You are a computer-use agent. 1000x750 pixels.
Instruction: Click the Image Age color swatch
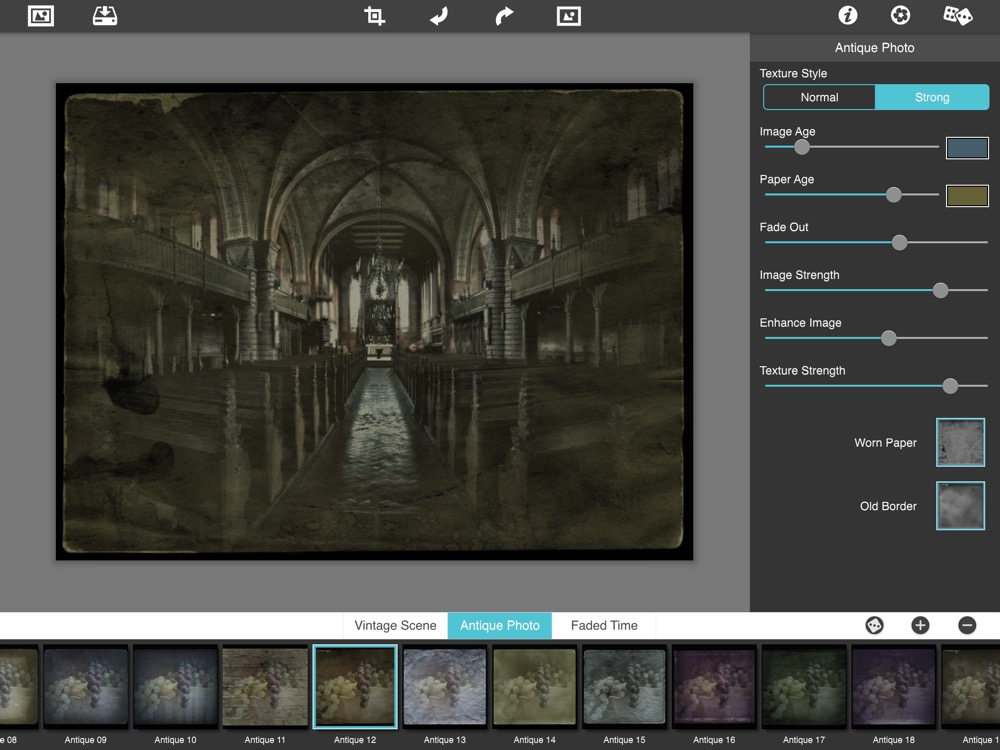[967, 148]
